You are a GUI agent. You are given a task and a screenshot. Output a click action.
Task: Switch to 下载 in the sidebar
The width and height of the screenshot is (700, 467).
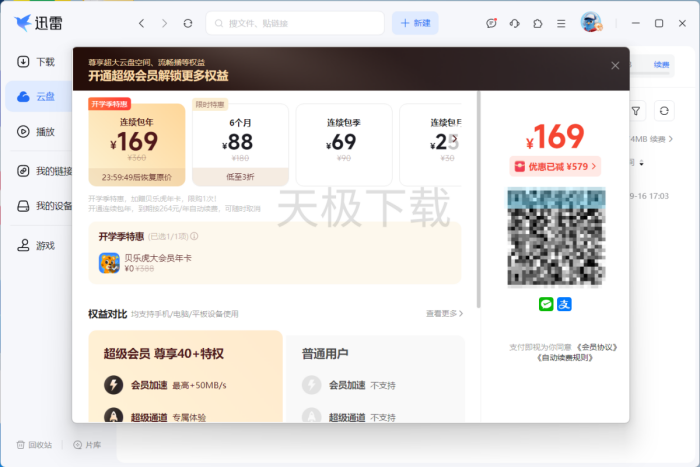click(36, 62)
